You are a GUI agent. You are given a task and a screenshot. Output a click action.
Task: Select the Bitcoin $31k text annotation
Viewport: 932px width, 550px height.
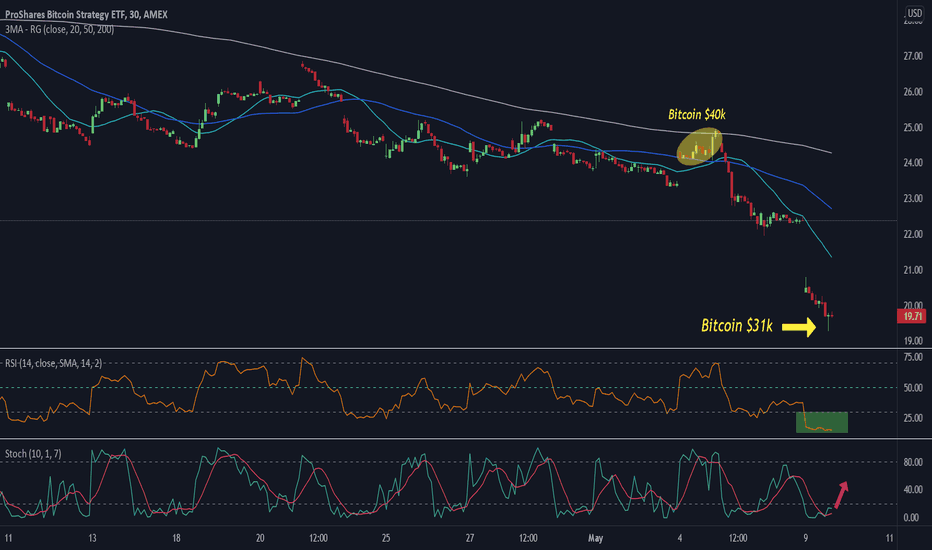[x=736, y=325]
